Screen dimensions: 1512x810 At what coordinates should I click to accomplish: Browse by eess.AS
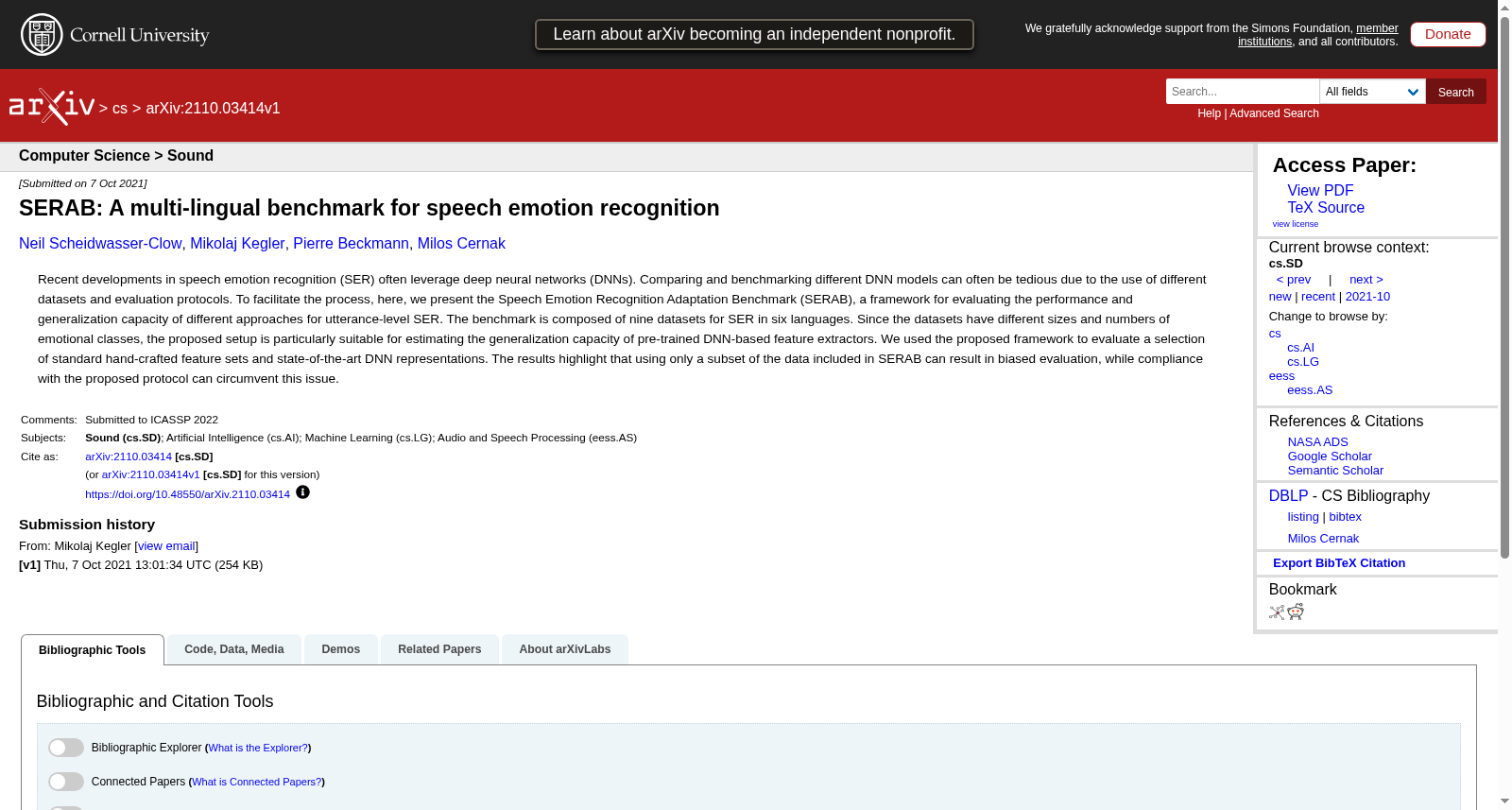1310,390
